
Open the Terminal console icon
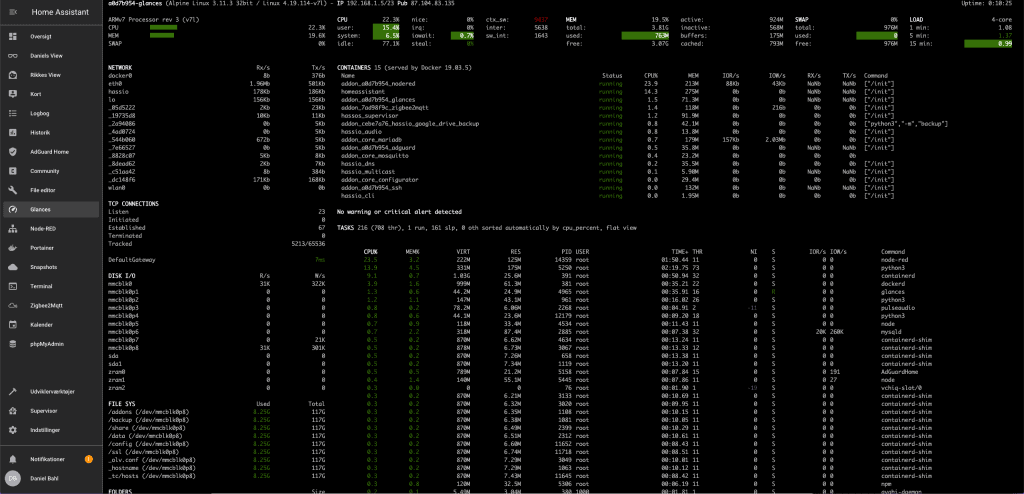pyautogui.click(x=12, y=286)
